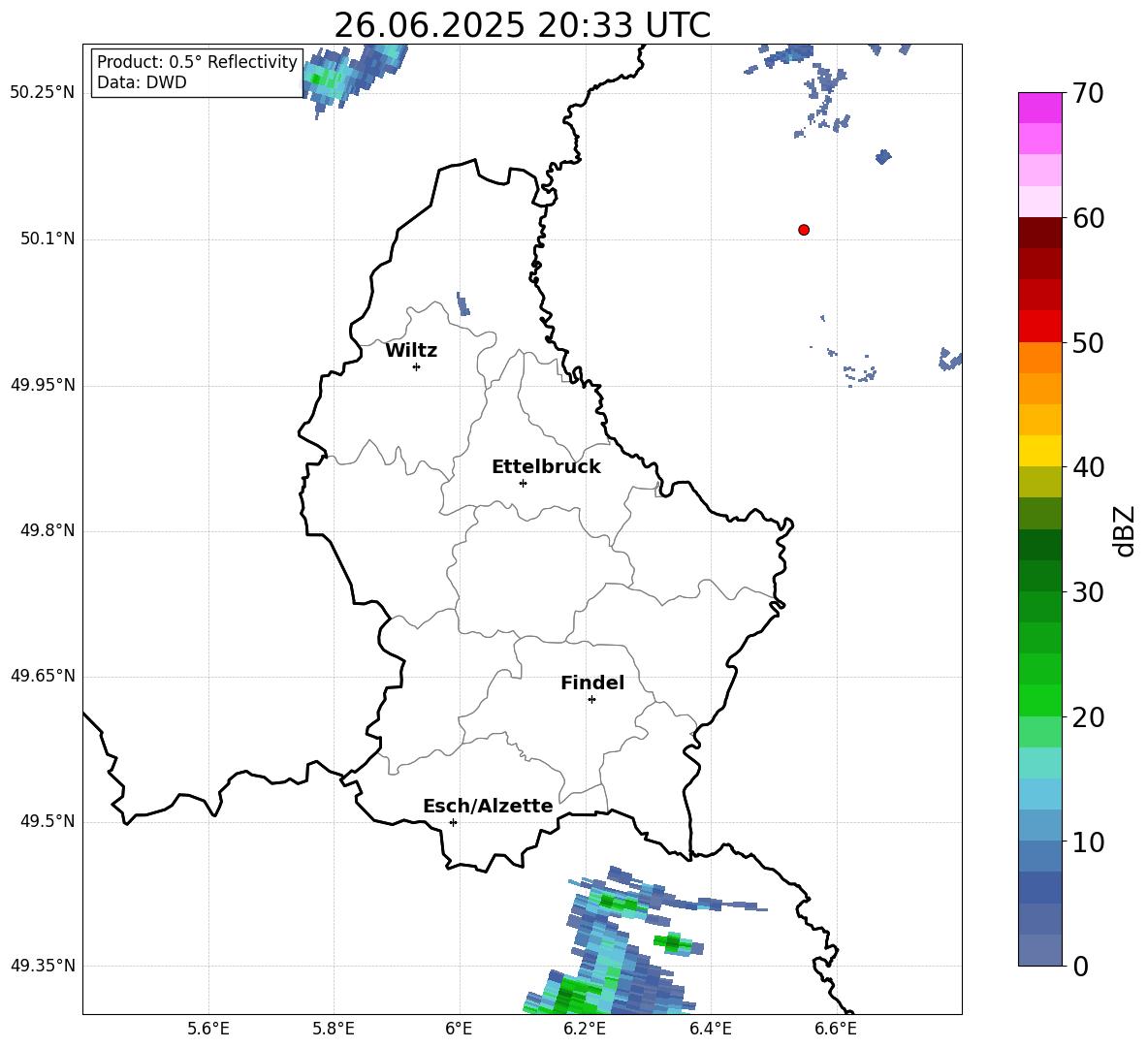
Task: Click the Esch/Alzette station label
Action: click(x=488, y=806)
